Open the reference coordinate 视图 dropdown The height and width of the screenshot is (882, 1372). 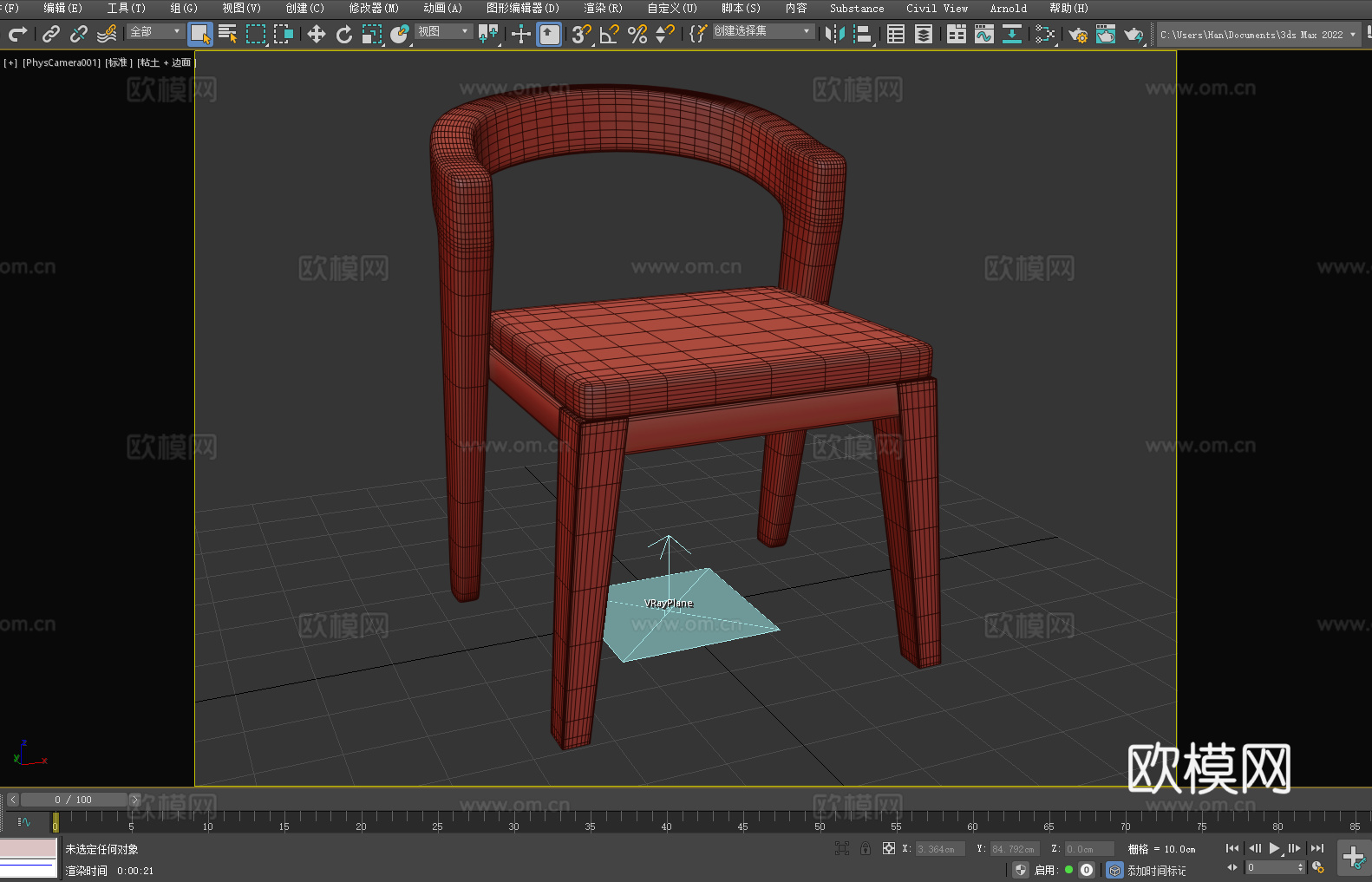coord(443,31)
